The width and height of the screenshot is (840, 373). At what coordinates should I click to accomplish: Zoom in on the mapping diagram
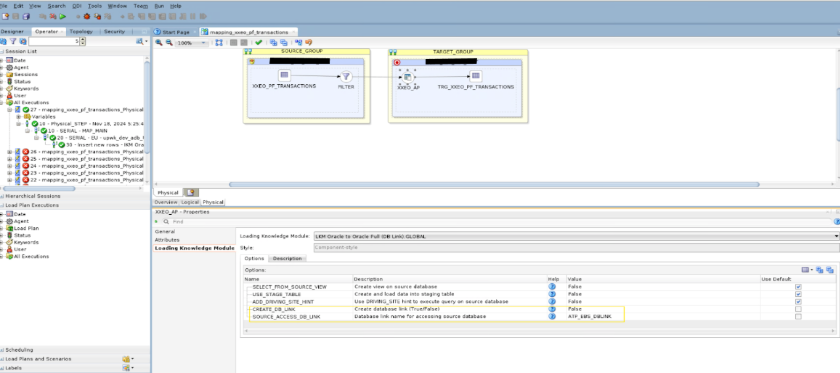pos(159,42)
